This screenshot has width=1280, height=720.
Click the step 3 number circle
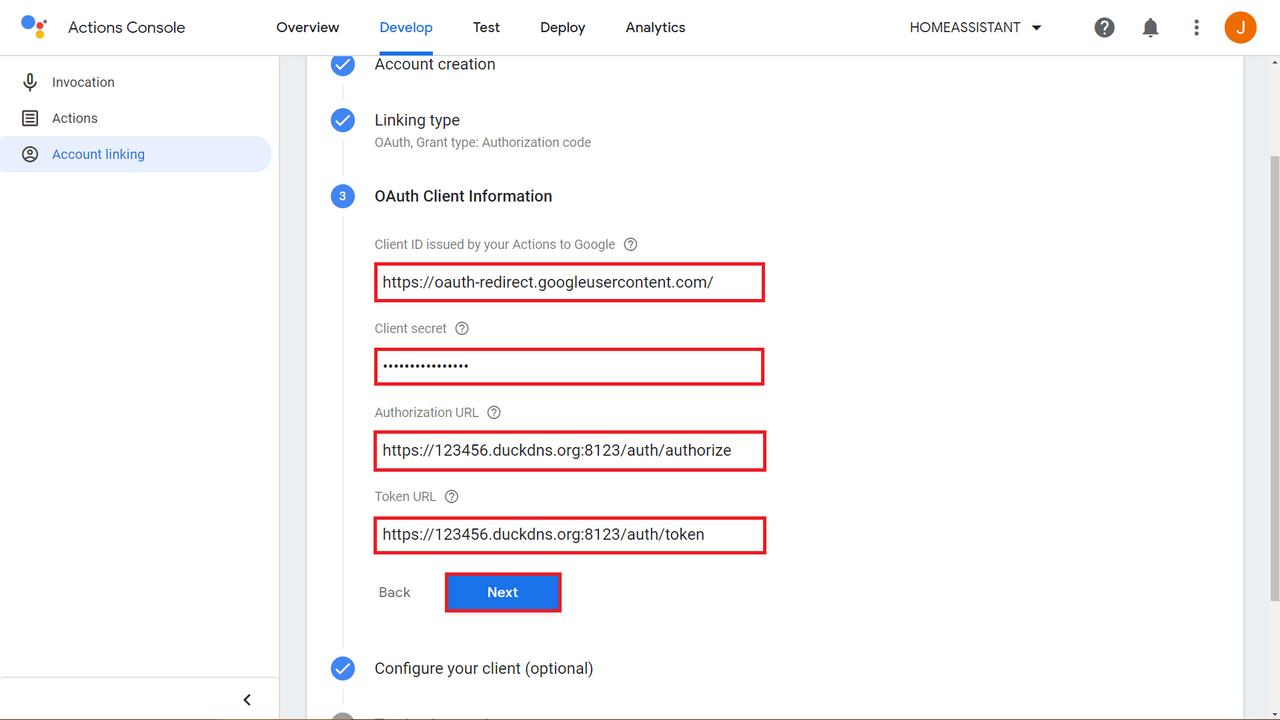coord(342,196)
